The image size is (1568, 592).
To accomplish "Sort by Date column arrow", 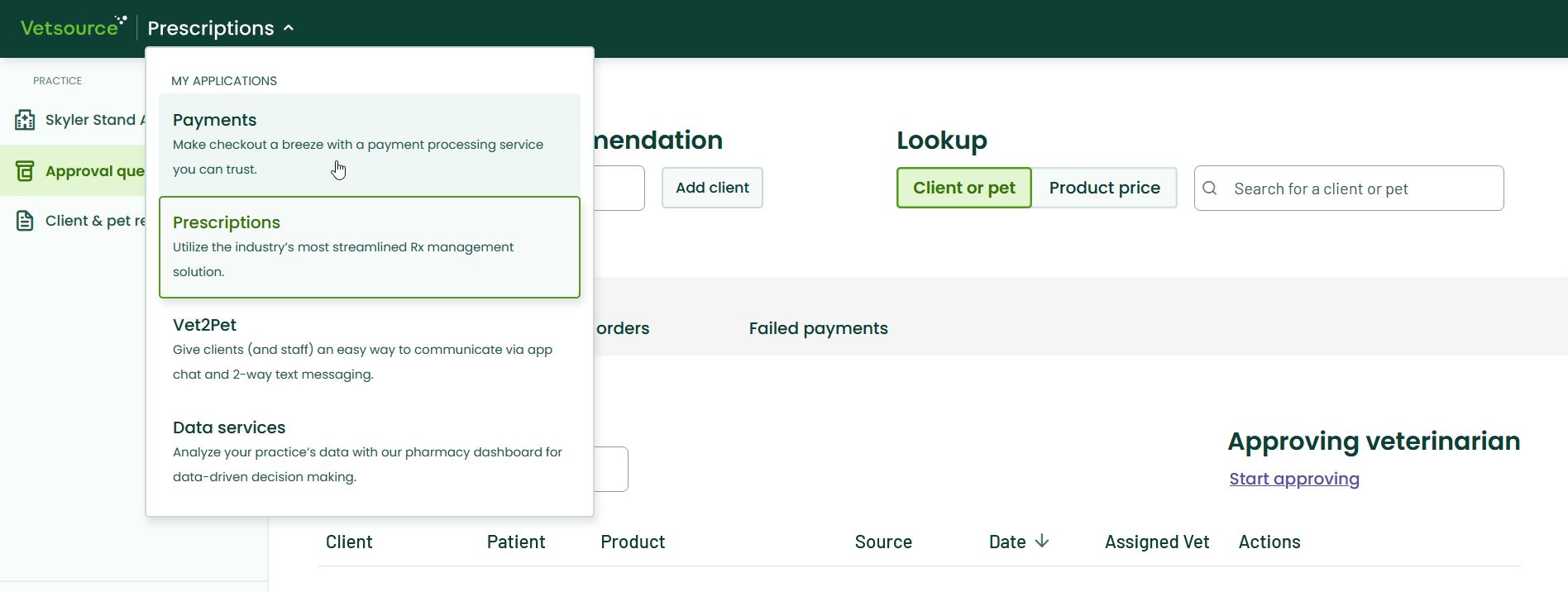I will tap(1042, 542).
